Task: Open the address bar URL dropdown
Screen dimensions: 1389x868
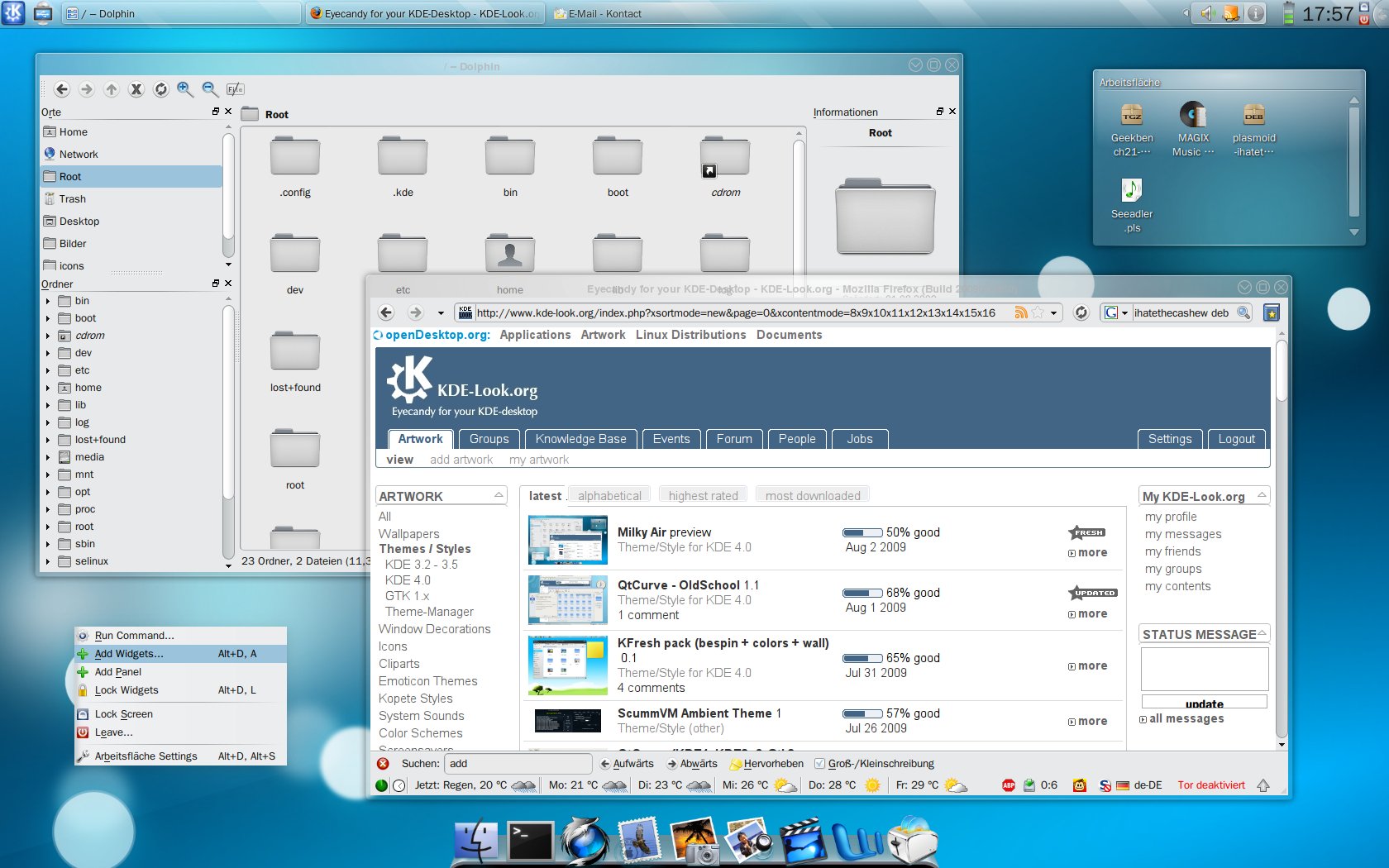Action: pos(1053,312)
